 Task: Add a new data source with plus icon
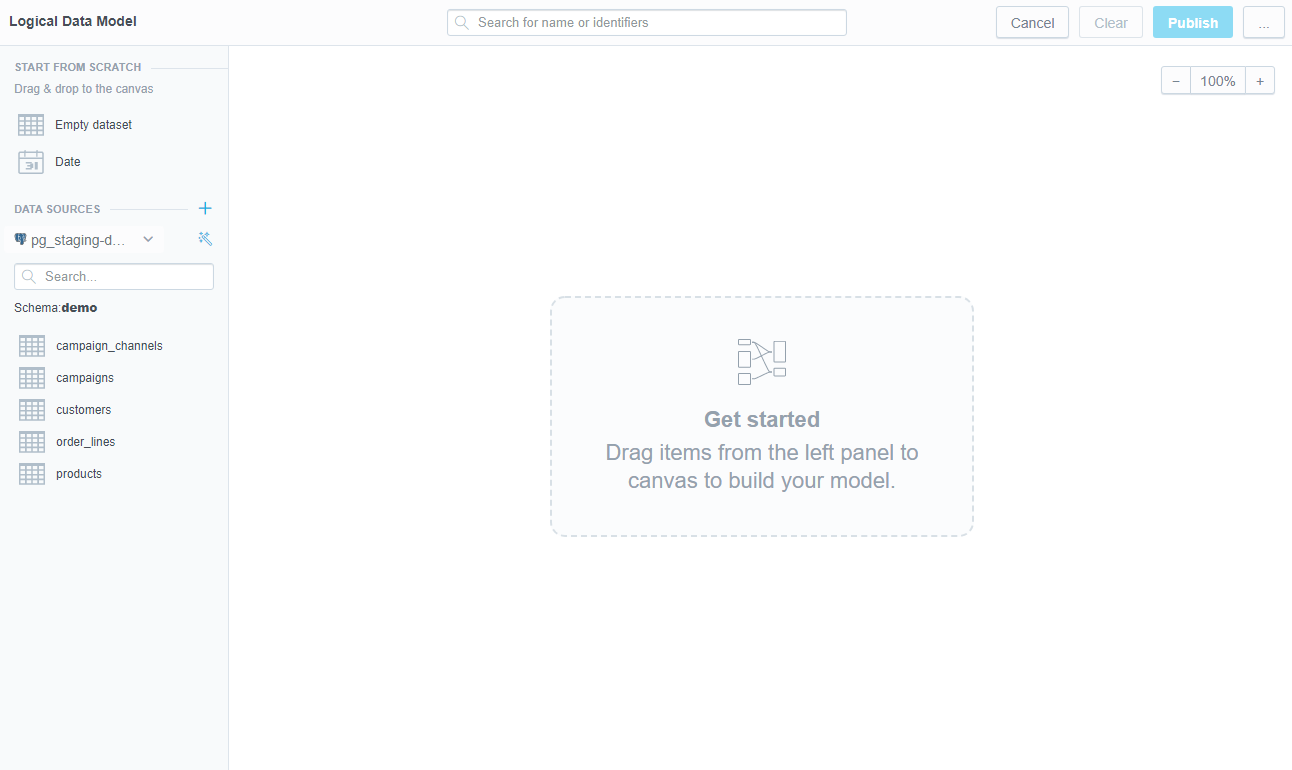(x=205, y=209)
